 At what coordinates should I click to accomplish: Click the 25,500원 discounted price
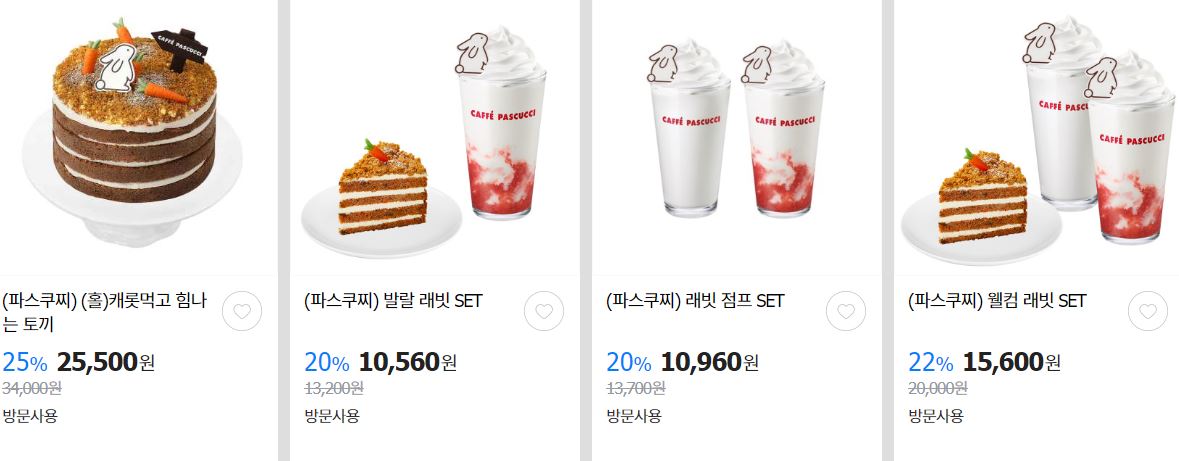[106, 362]
